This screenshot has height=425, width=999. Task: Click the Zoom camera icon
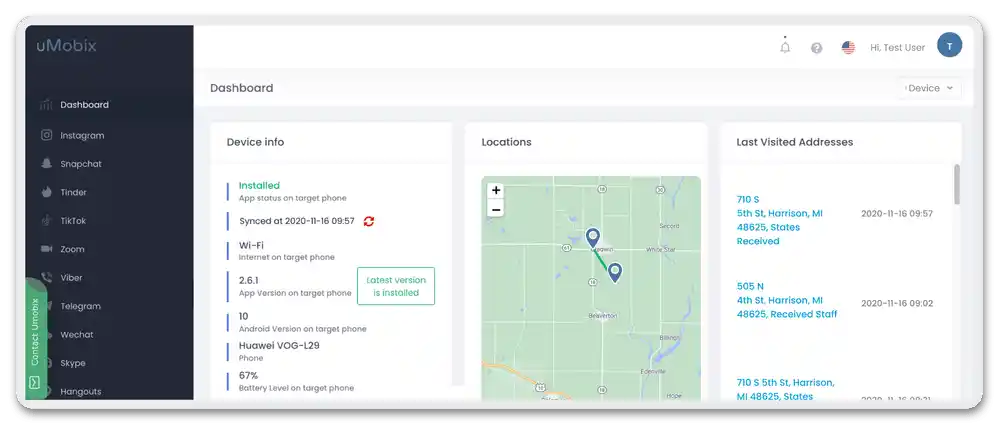46,249
